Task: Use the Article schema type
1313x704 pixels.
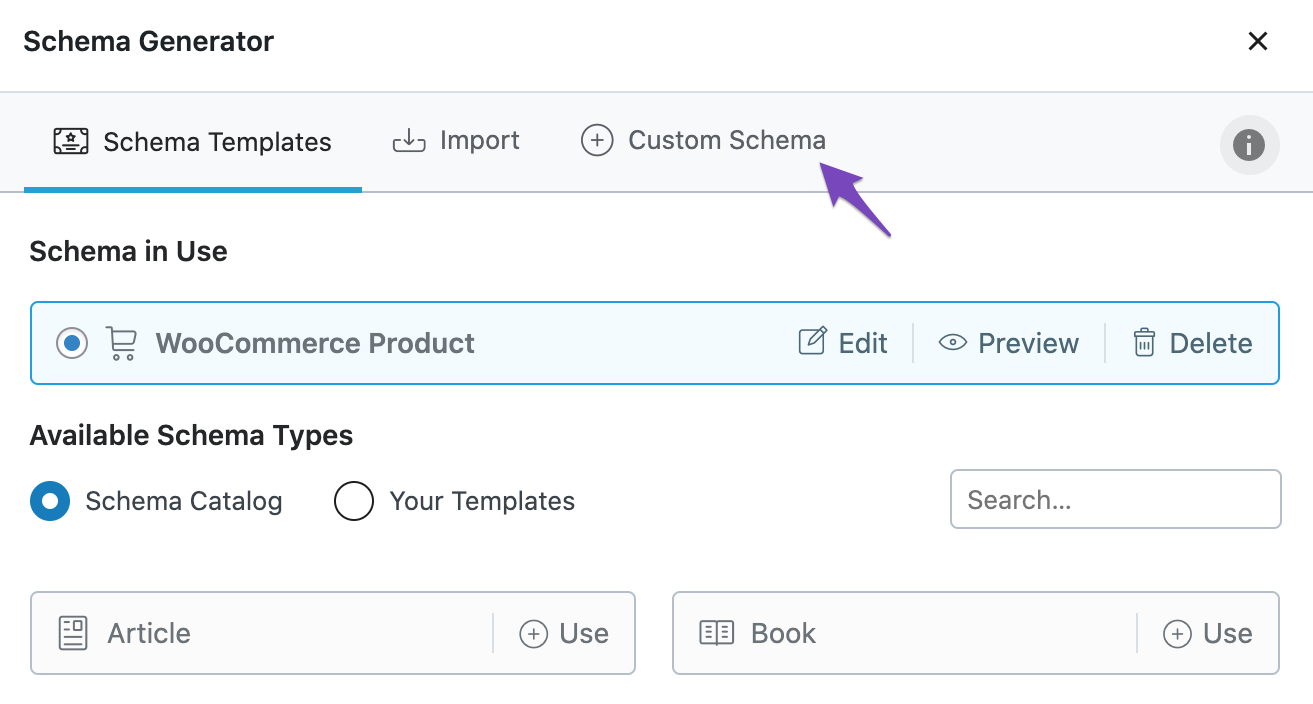Action: coord(564,633)
